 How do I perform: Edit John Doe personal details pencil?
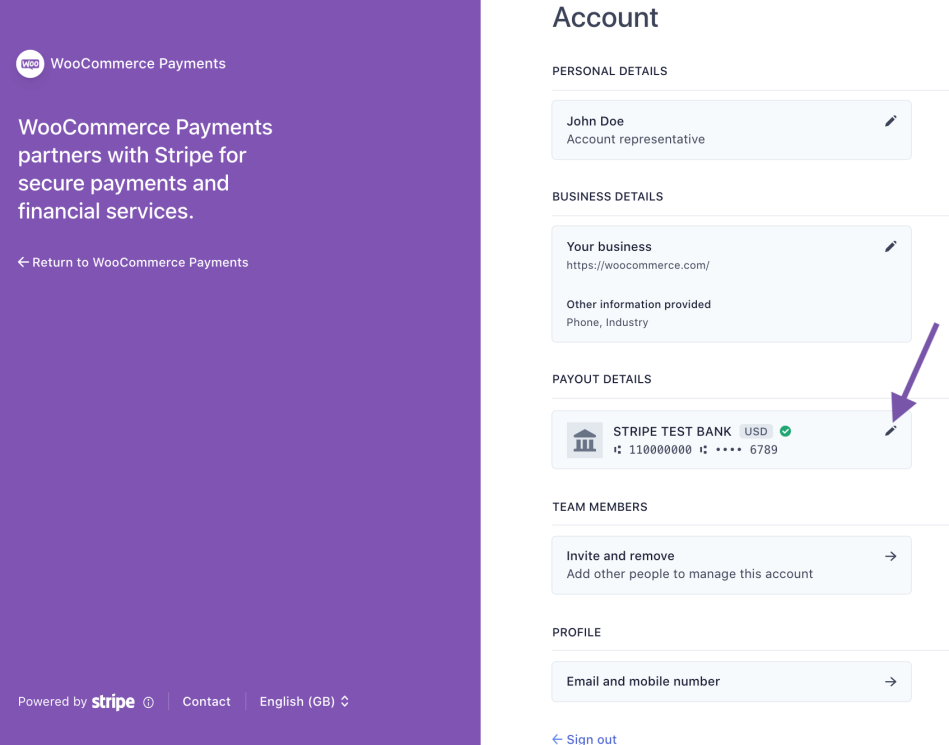coord(891,121)
